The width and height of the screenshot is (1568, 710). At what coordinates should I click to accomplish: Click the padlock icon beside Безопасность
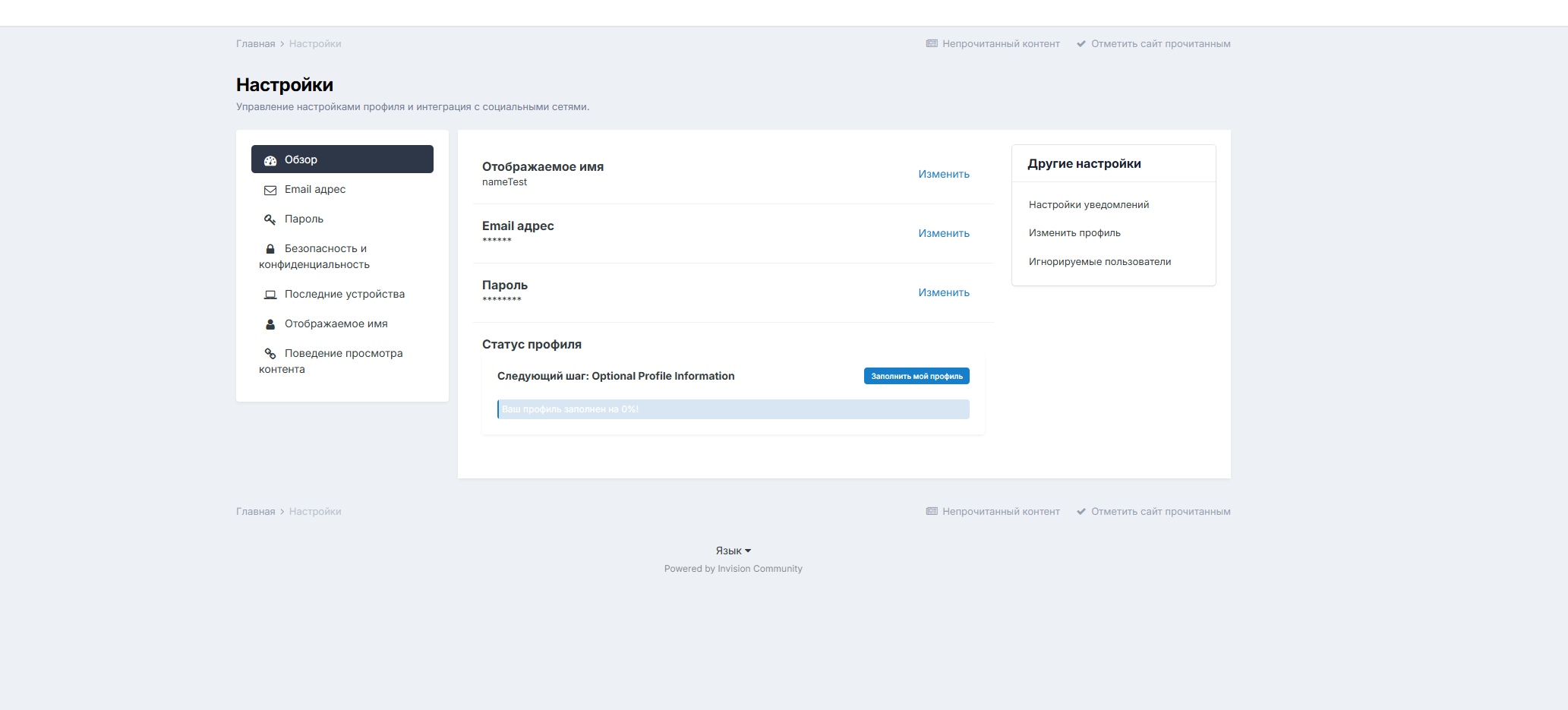[270, 249]
